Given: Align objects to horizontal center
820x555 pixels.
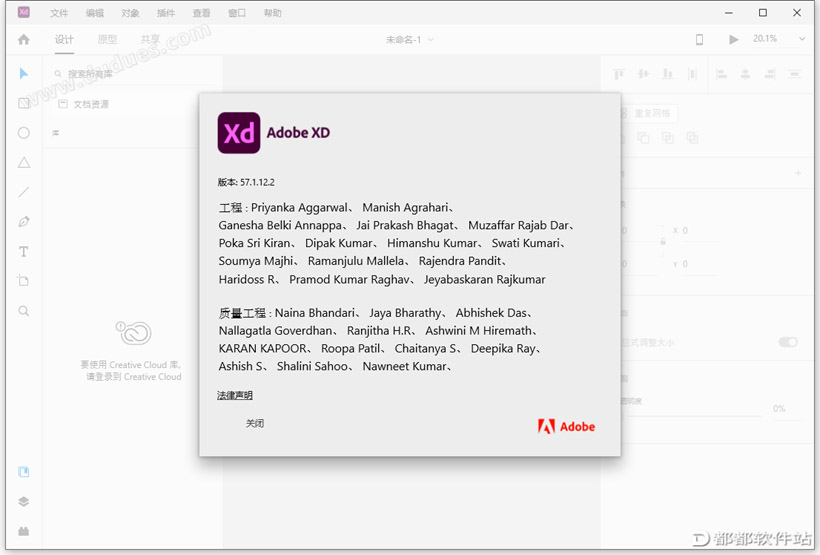Looking at the screenshot, I should (x=745, y=74).
